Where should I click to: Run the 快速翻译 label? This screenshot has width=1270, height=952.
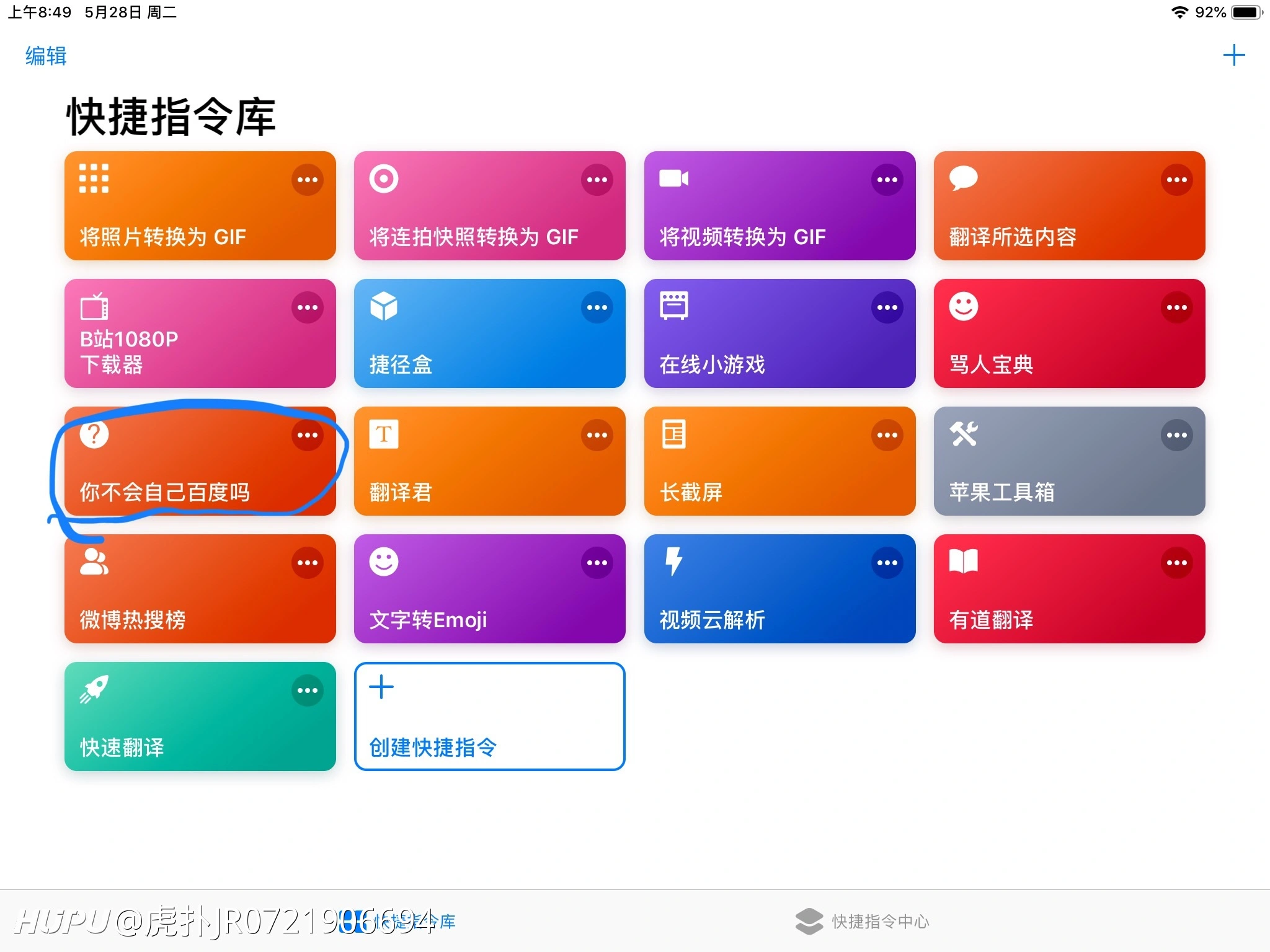point(122,747)
